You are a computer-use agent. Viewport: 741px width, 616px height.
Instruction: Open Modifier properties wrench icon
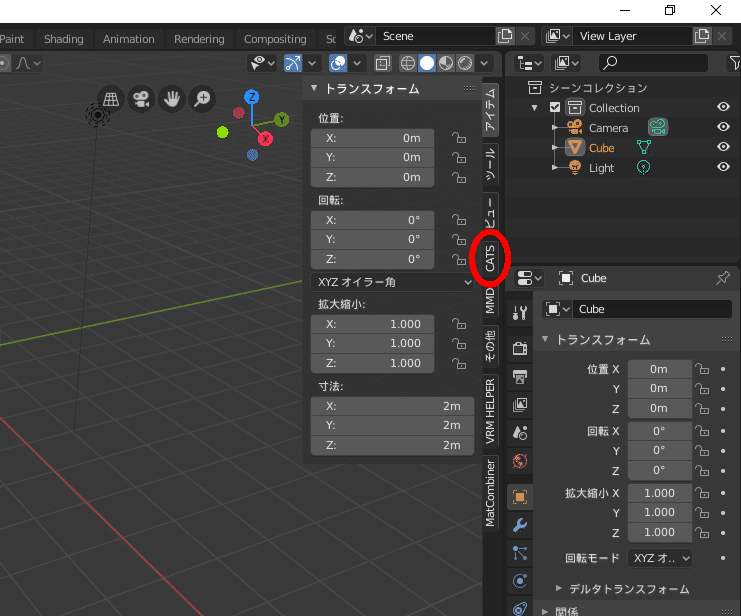pyautogui.click(x=520, y=525)
